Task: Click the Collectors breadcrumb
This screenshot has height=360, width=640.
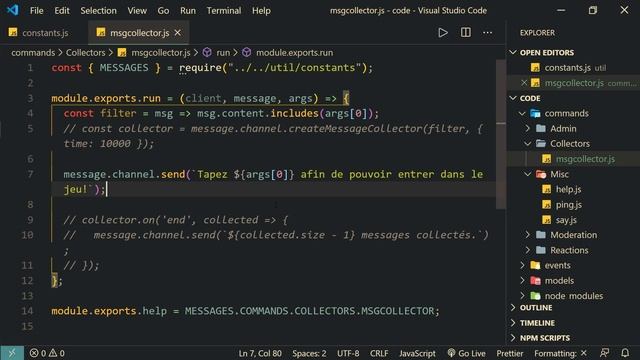Action: 85,53
